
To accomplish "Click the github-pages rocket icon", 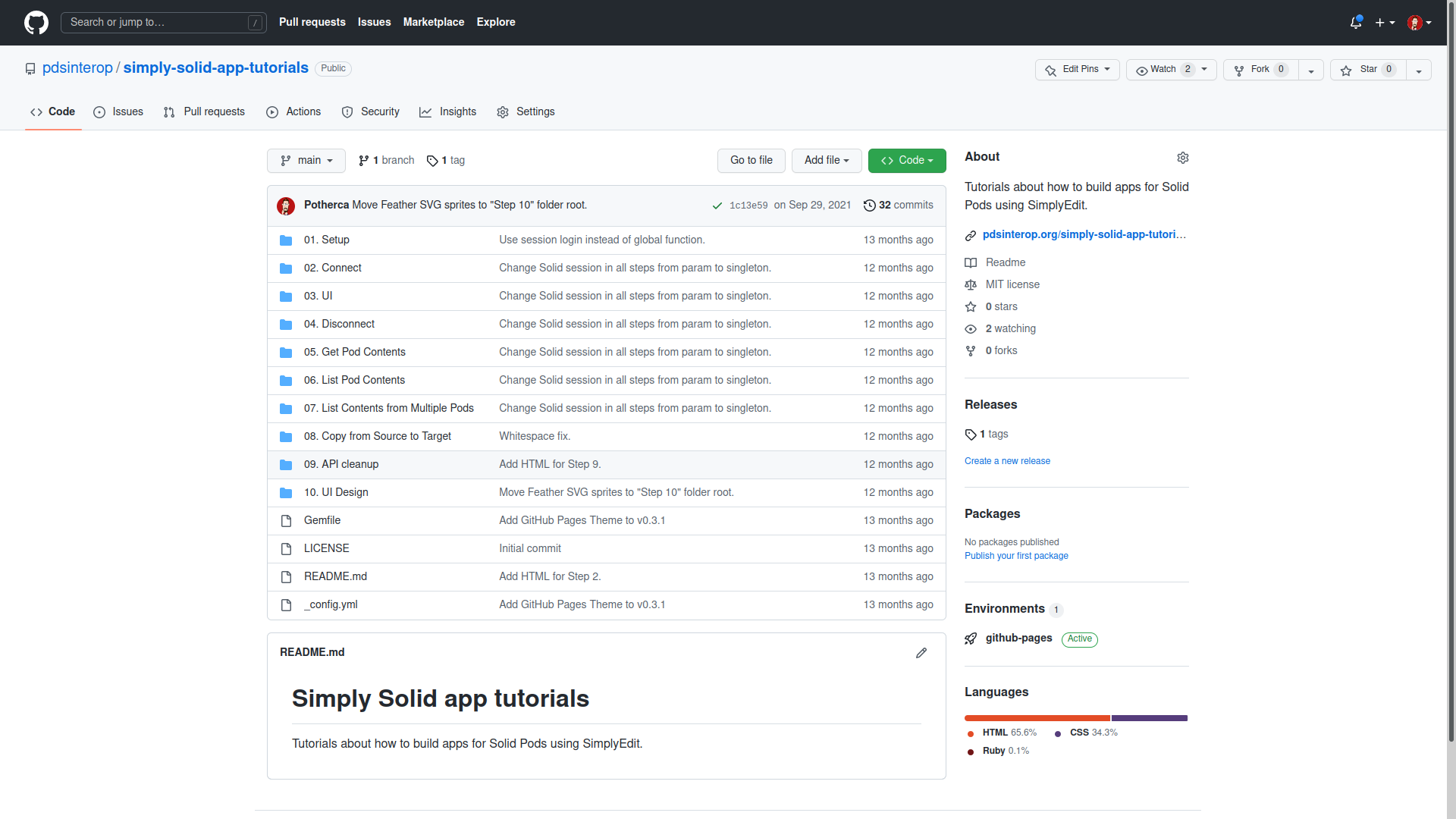I will click(x=971, y=639).
